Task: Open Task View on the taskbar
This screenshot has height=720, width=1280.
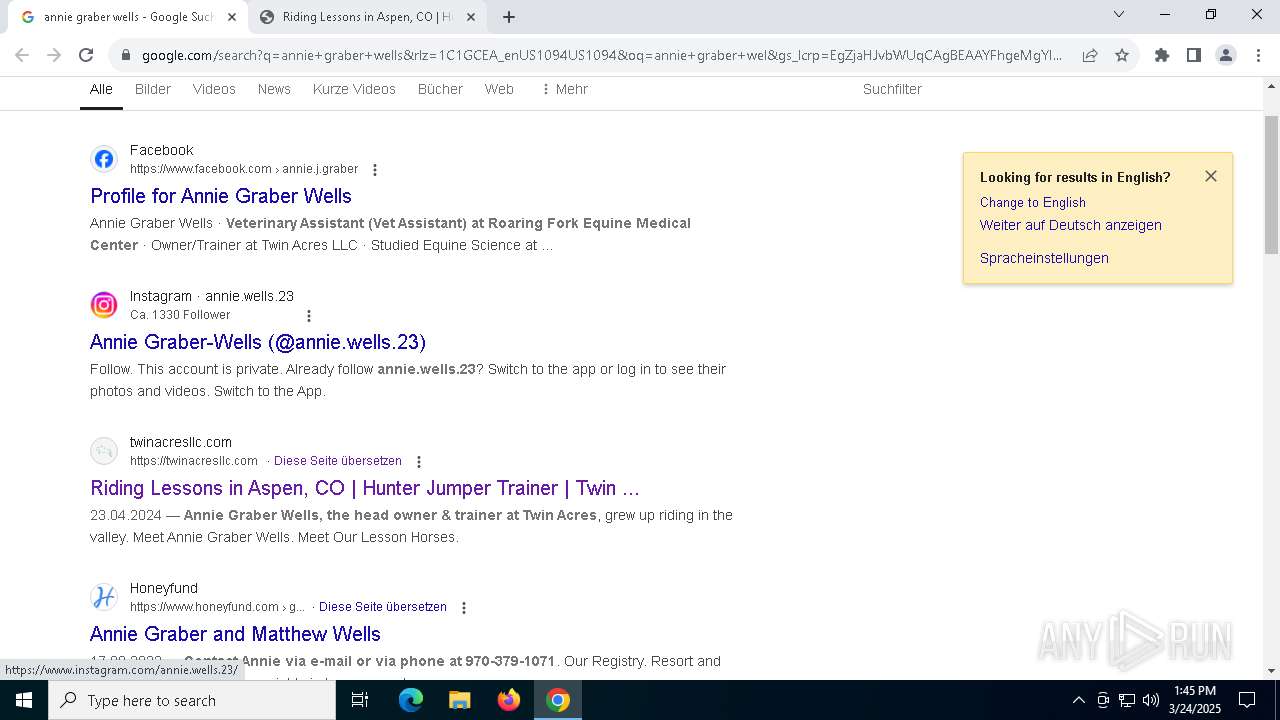Action: point(360,700)
